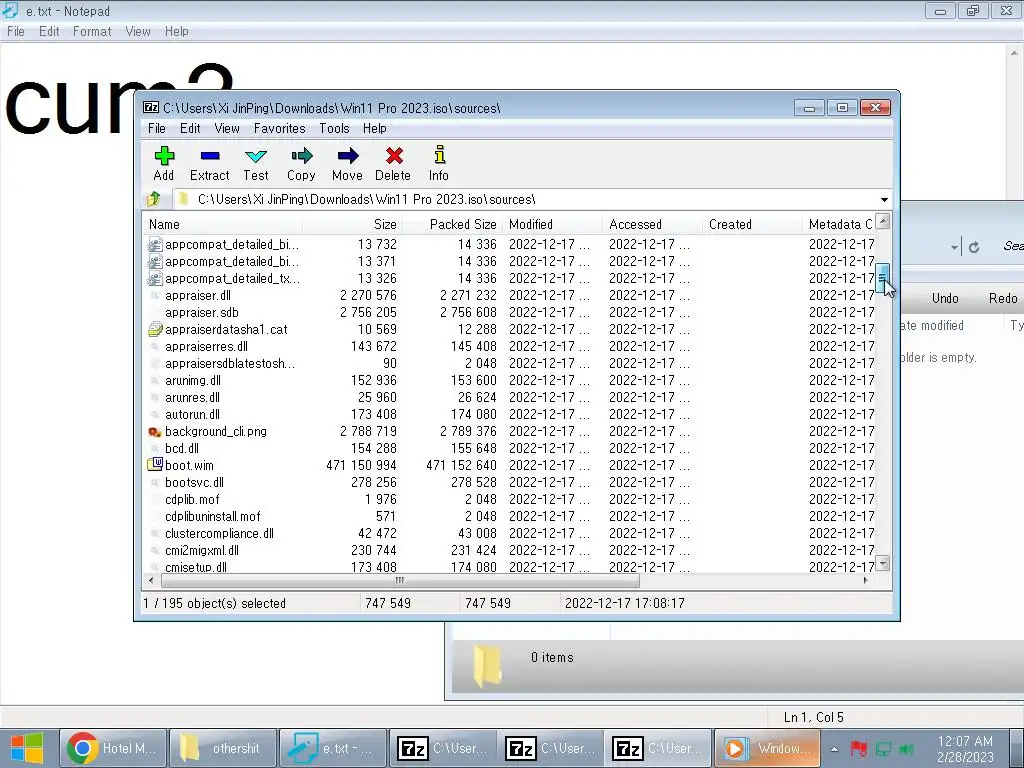Open 7-Zip File menu
This screenshot has width=1024, height=768.
coord(157,128)
